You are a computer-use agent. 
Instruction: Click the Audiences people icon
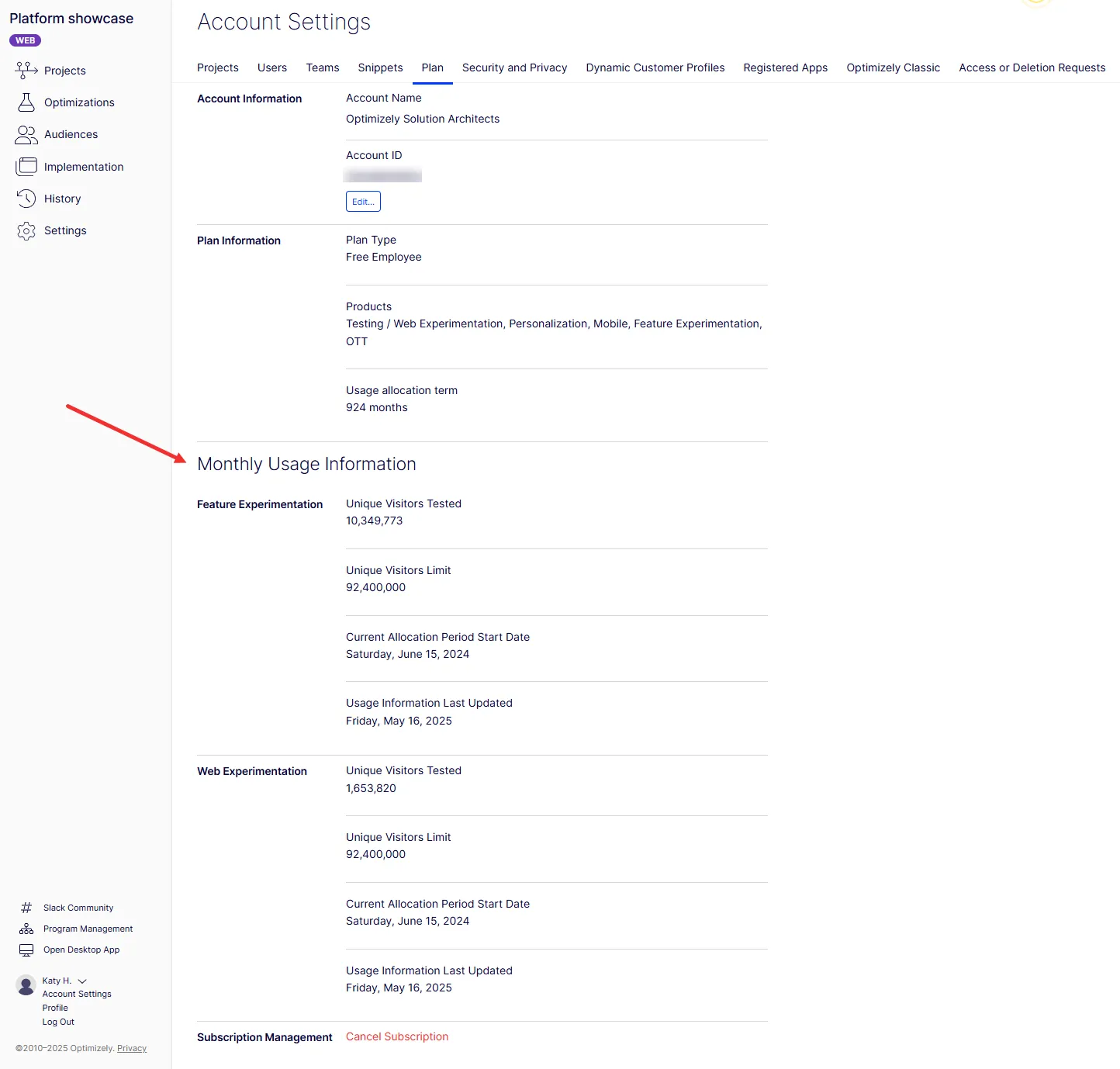tap(26, 135)
